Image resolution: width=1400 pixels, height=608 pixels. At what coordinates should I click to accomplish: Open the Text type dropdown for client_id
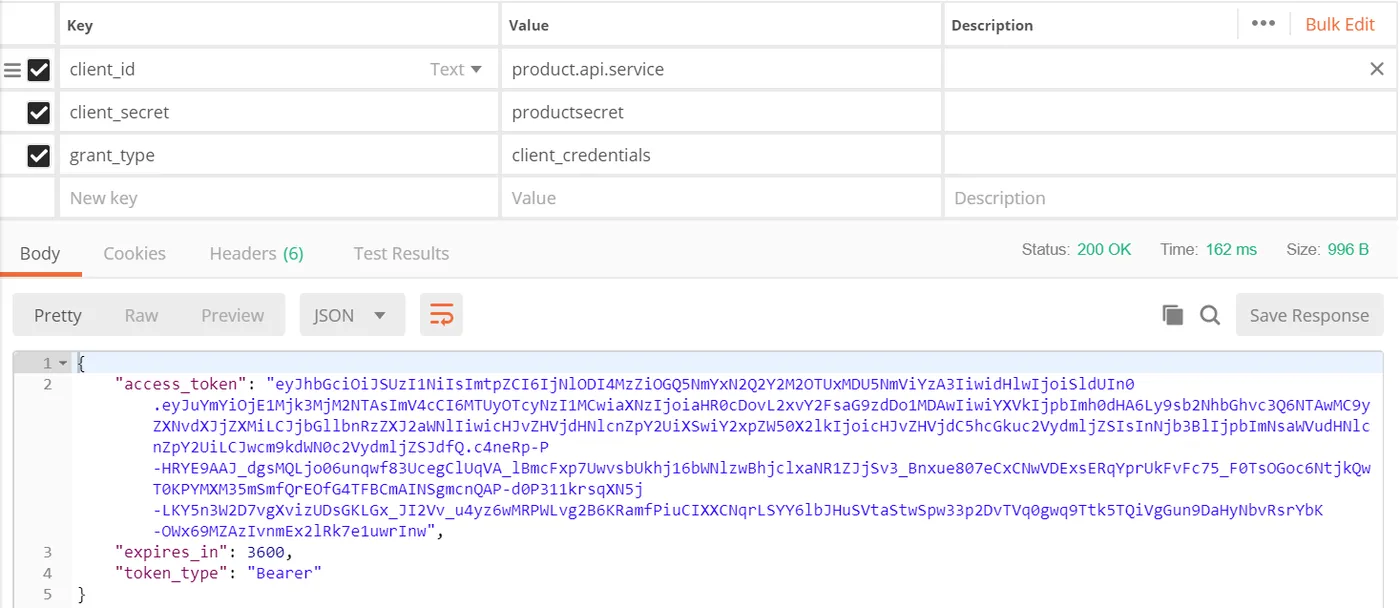pos(456,69)
